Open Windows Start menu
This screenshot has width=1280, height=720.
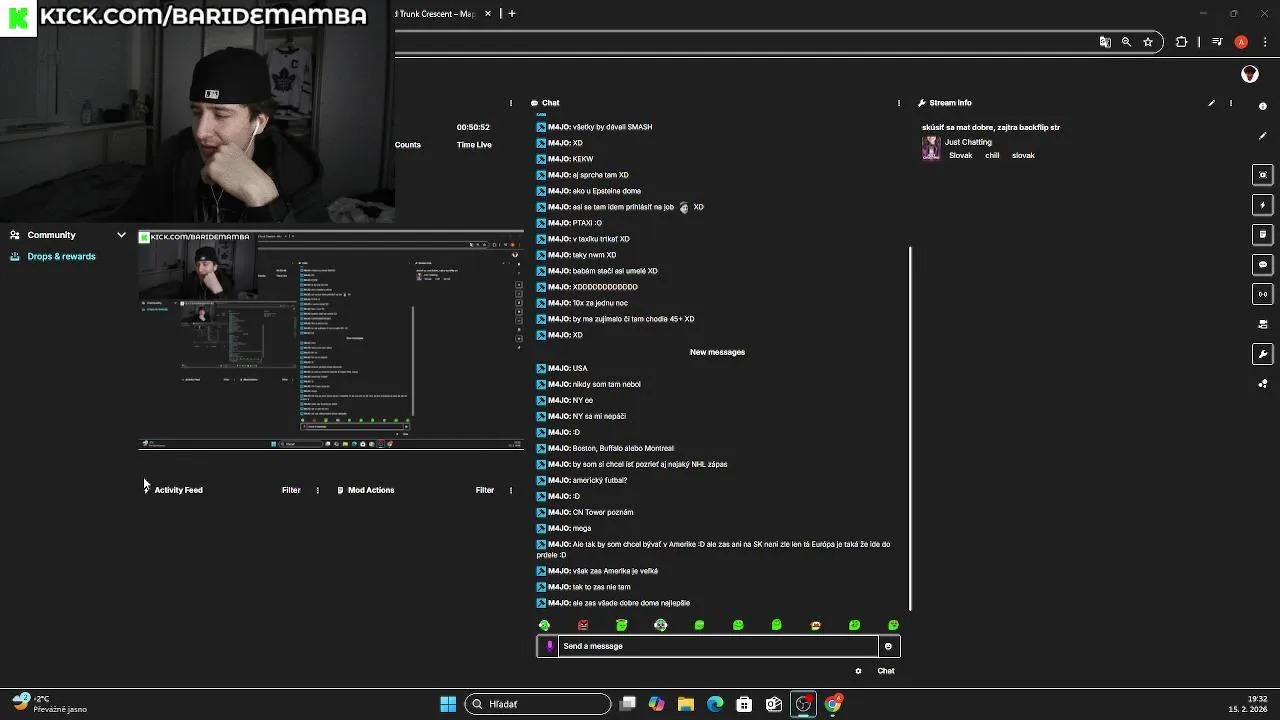(448, 704)
